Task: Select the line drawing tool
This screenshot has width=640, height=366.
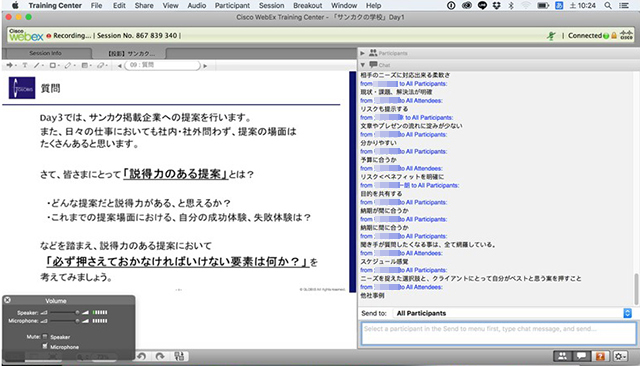Action: pos(37,65)
